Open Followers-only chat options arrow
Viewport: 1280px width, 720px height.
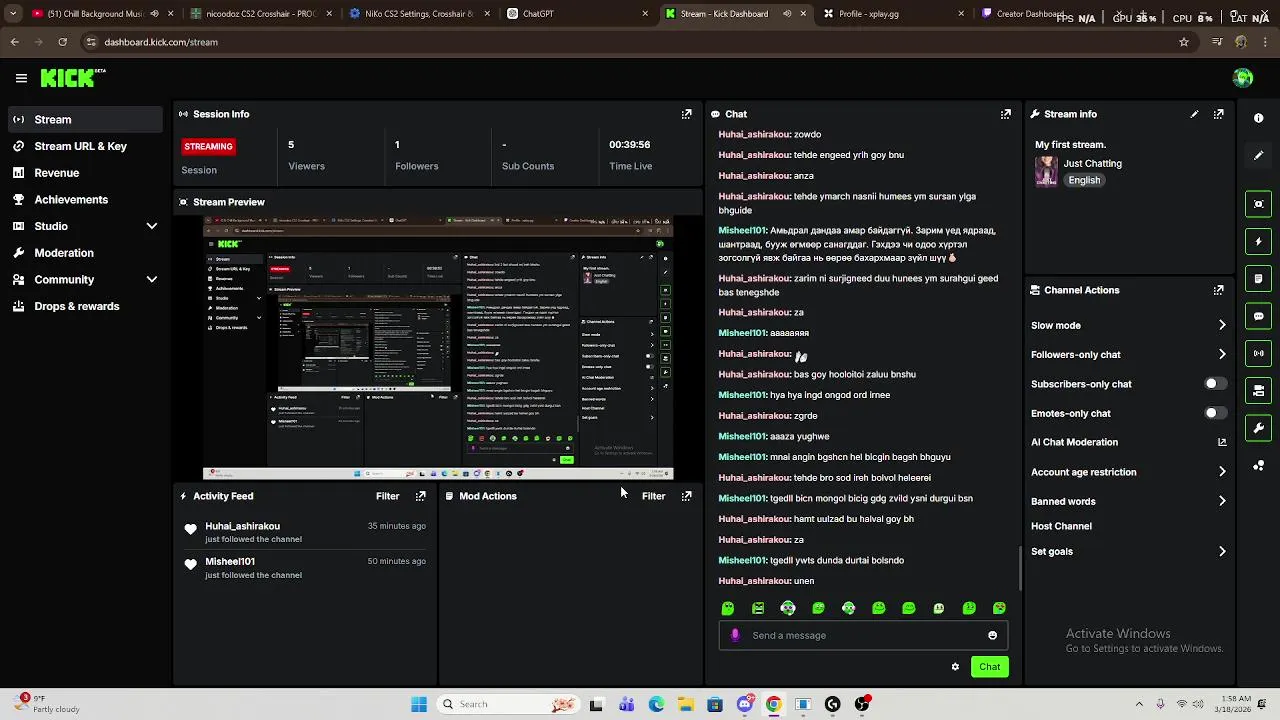[x=1222, y=354]
